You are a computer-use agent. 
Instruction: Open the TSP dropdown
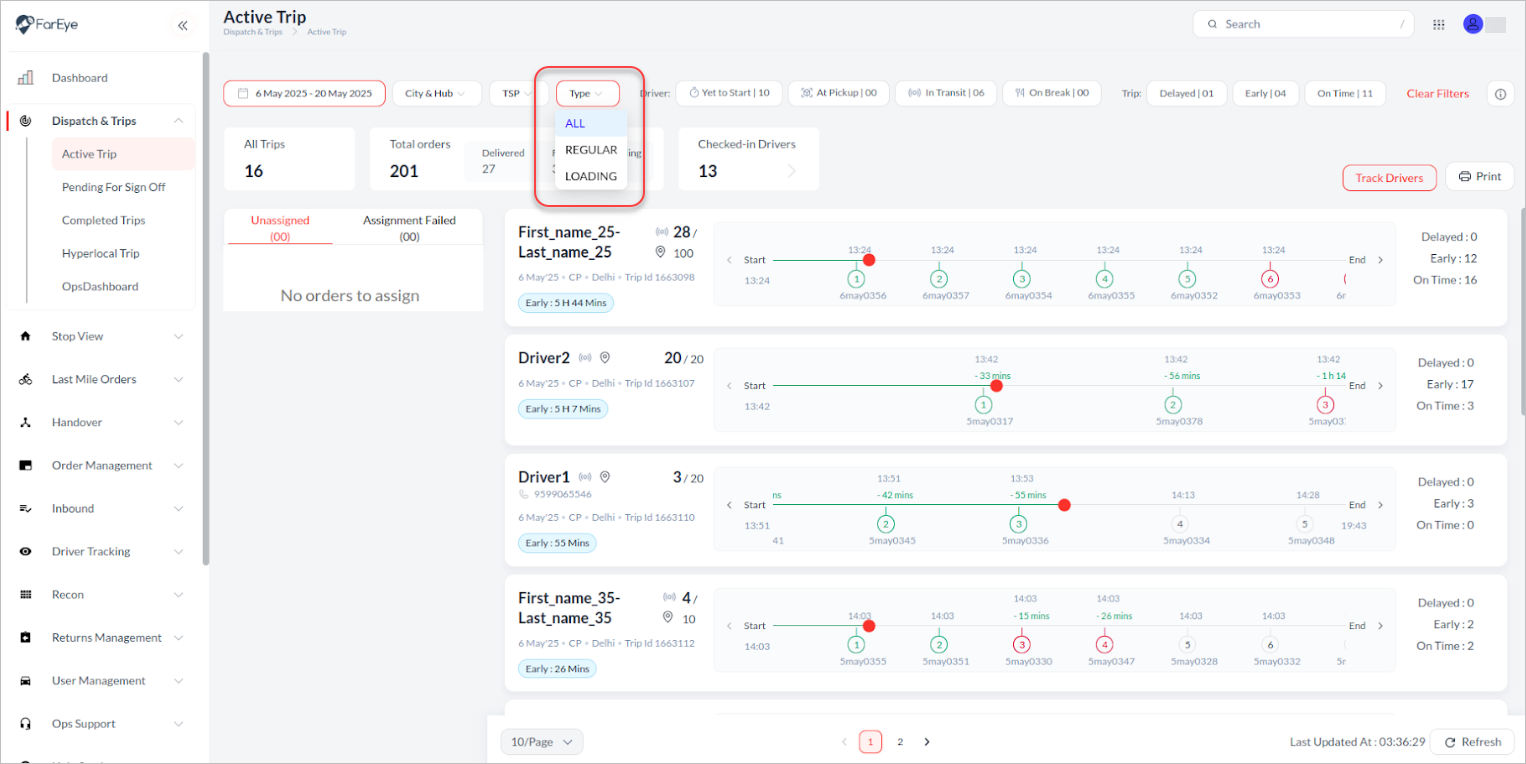pyautogui.click(x=518, y=93)
